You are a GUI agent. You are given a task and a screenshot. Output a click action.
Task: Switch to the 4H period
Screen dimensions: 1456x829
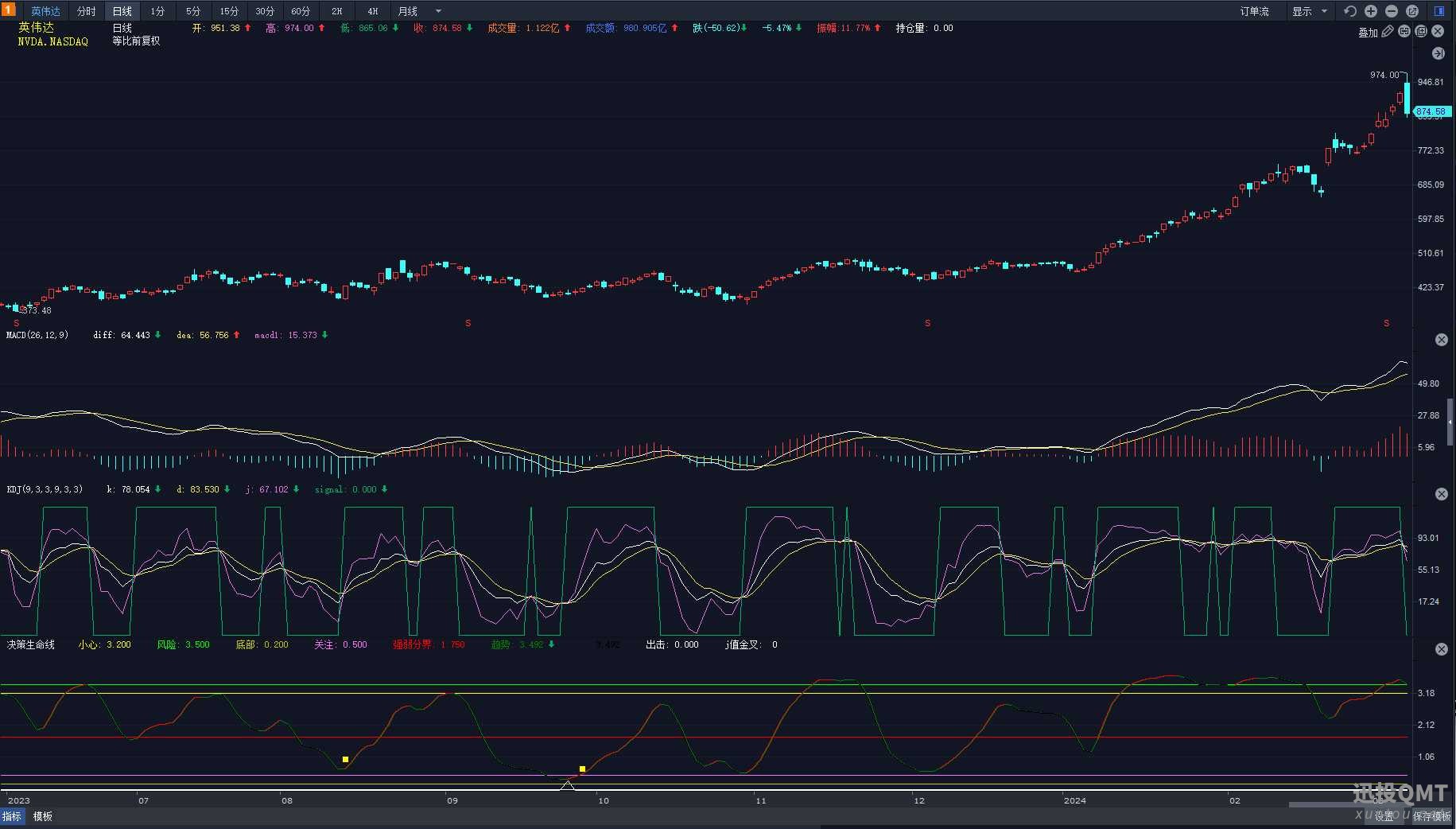[373, 11]
